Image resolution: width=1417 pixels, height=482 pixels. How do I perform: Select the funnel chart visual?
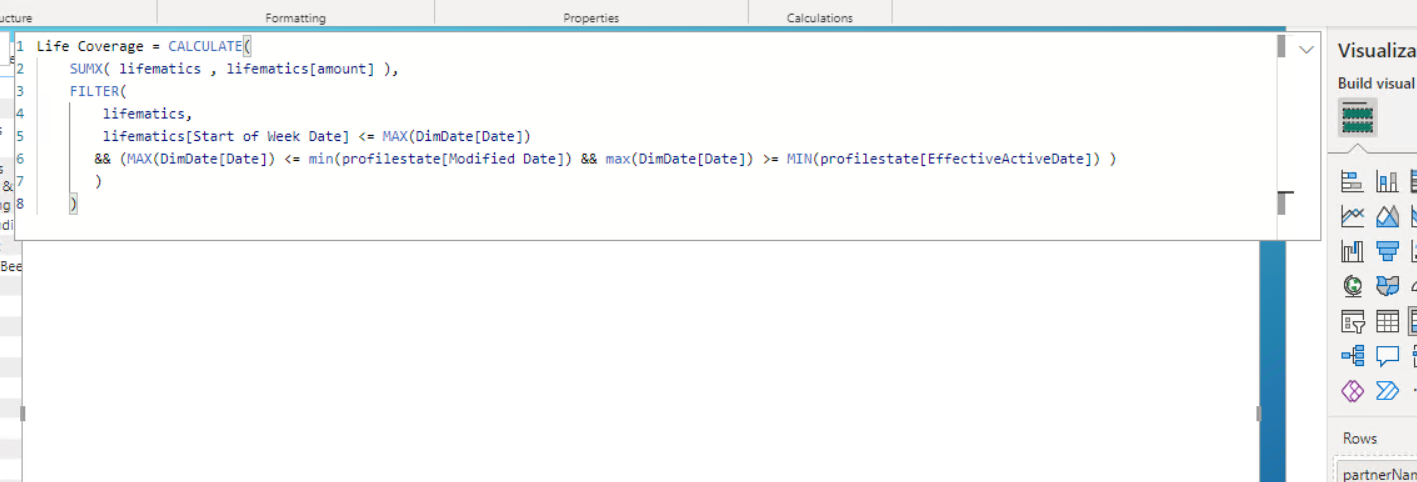point(1387,251)
